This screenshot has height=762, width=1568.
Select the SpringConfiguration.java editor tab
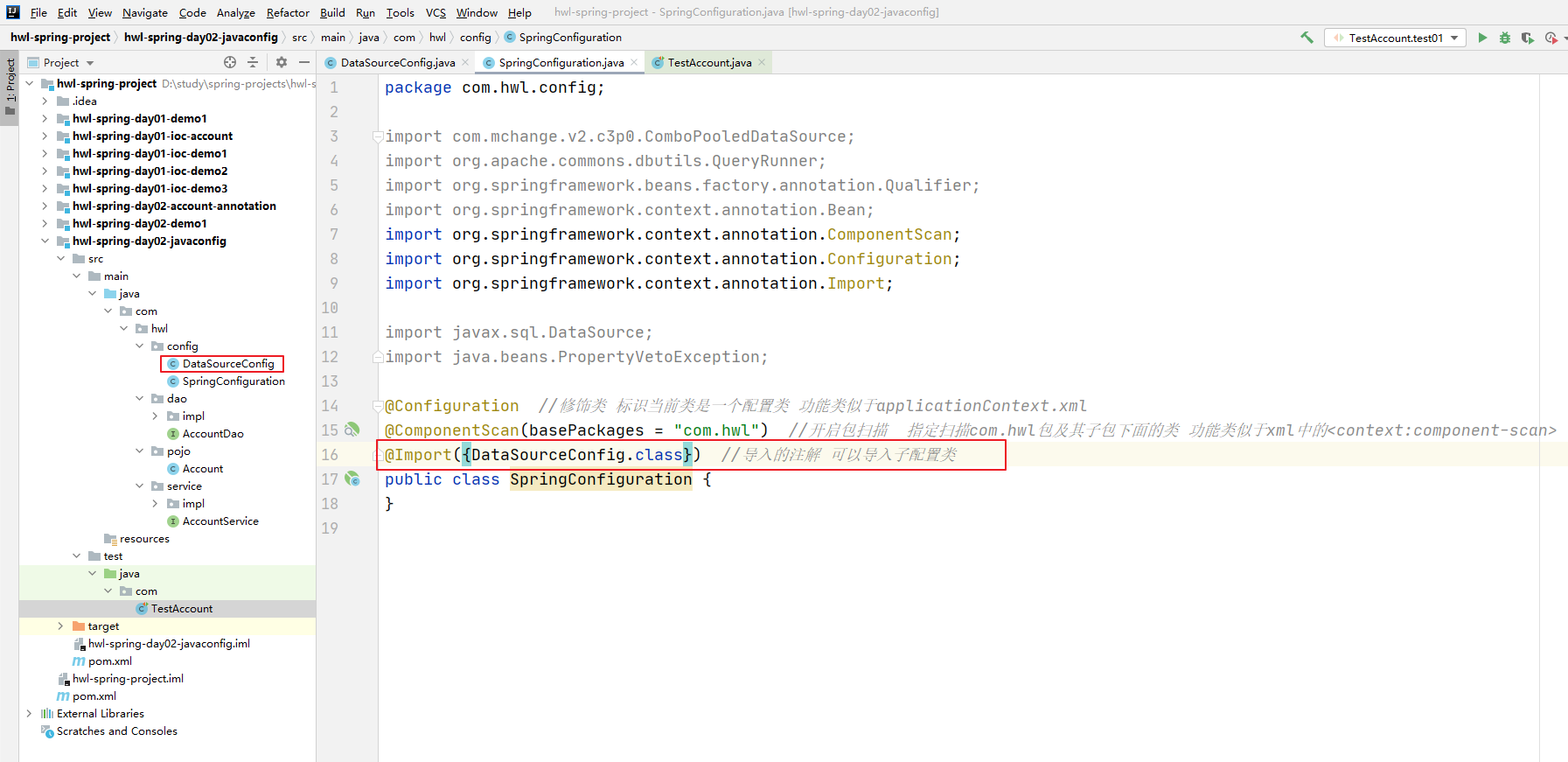pyautogui.click(x=561, y=62)
